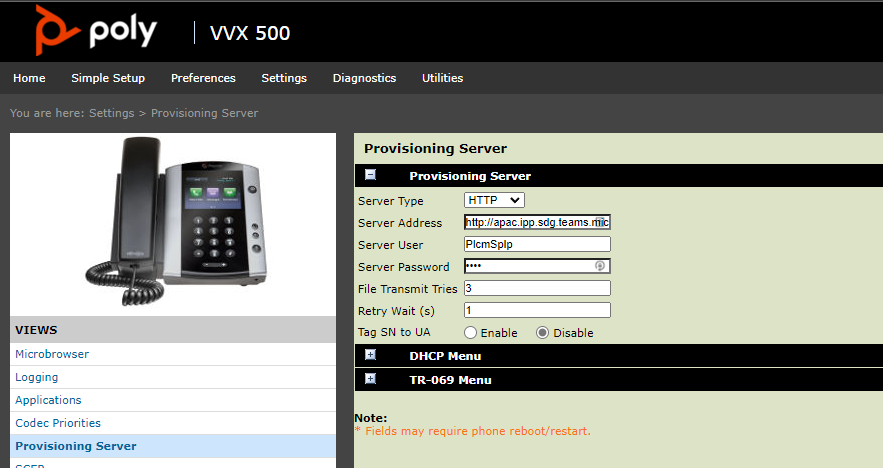Select the Provisioning Server view link
Image resolution: width=883 pixels, height=468 pixels.
75,446
